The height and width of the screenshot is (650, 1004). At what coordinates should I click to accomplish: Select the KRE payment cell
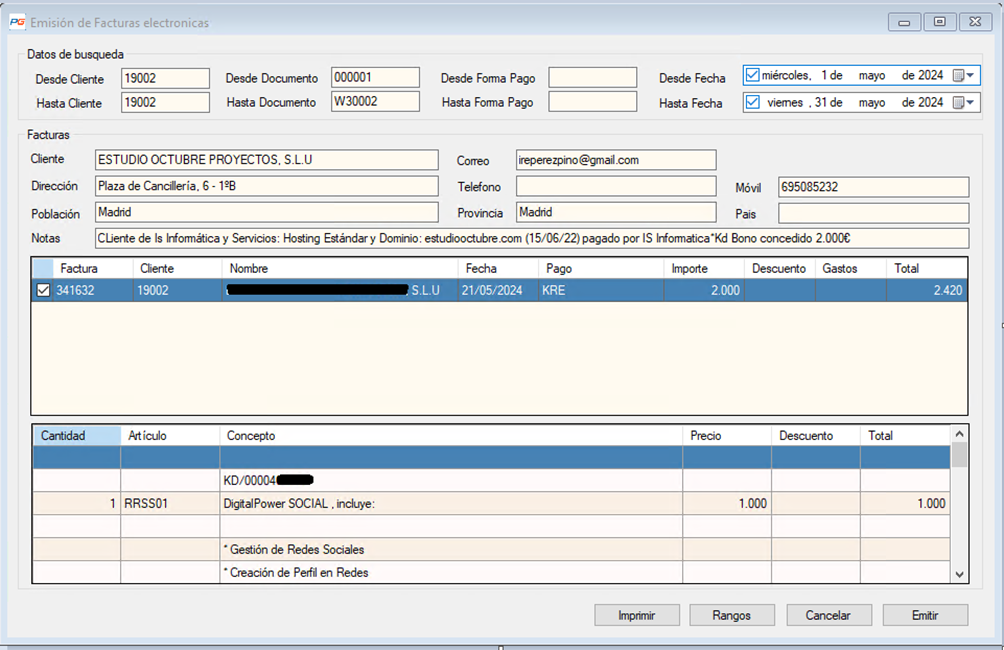(601, 290)
